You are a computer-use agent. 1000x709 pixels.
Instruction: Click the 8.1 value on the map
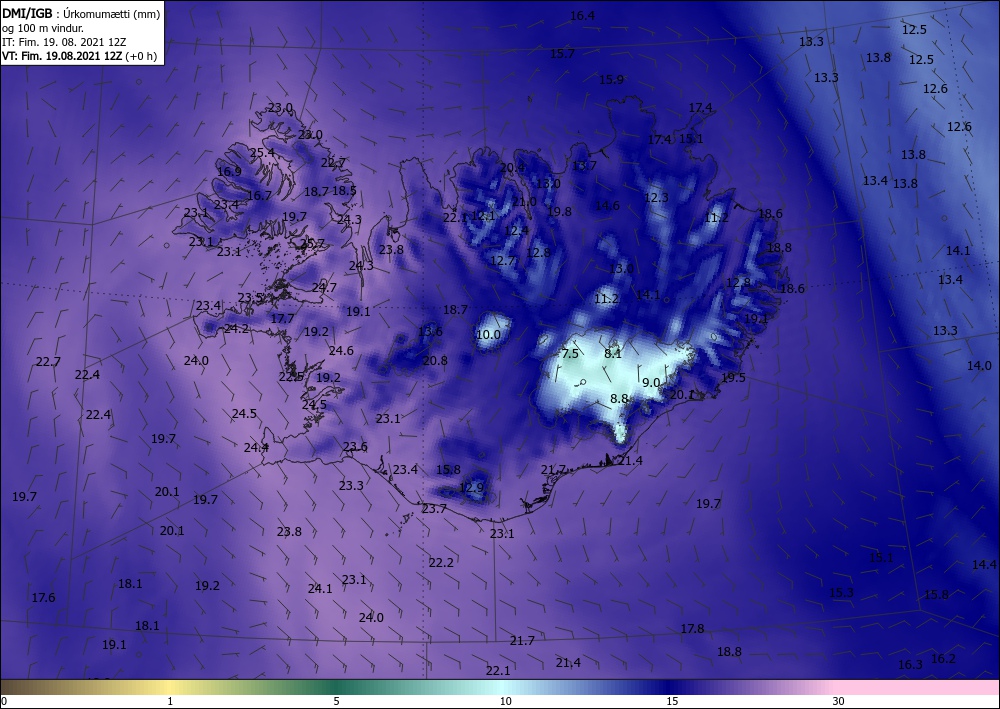(613, 353)
